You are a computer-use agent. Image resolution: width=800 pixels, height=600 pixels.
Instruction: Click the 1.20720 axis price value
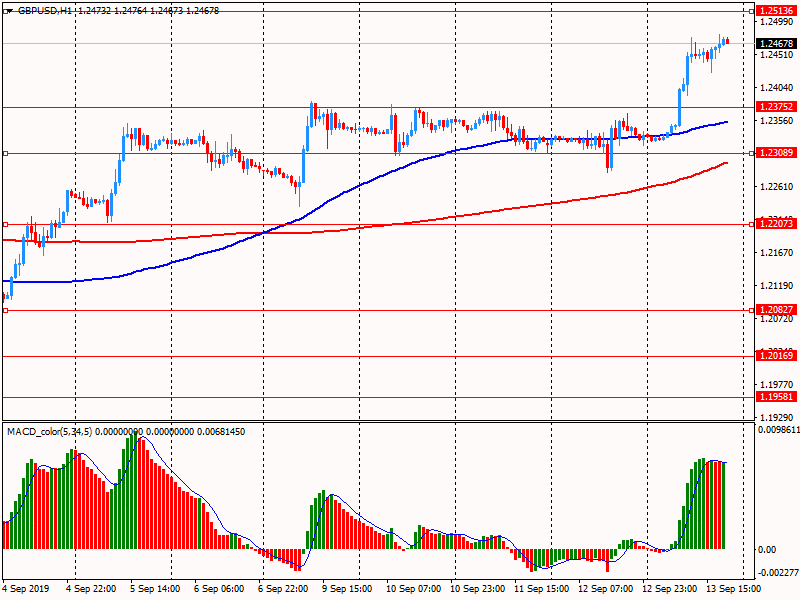(777, 319)
